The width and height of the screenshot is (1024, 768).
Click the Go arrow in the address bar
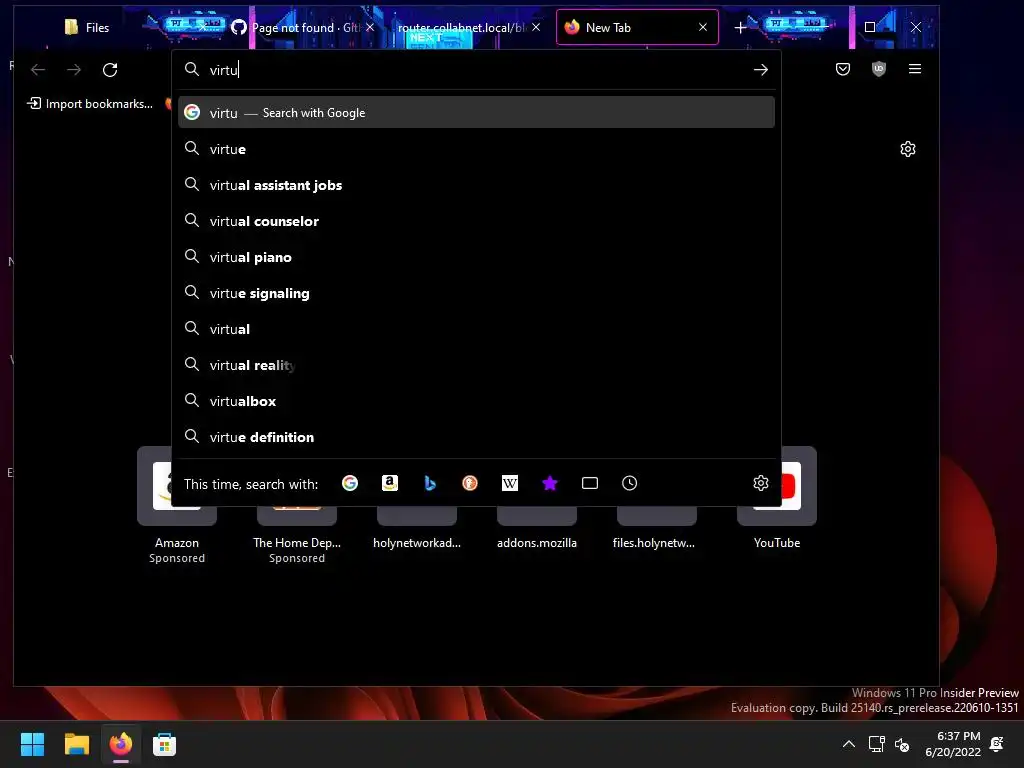760,70
